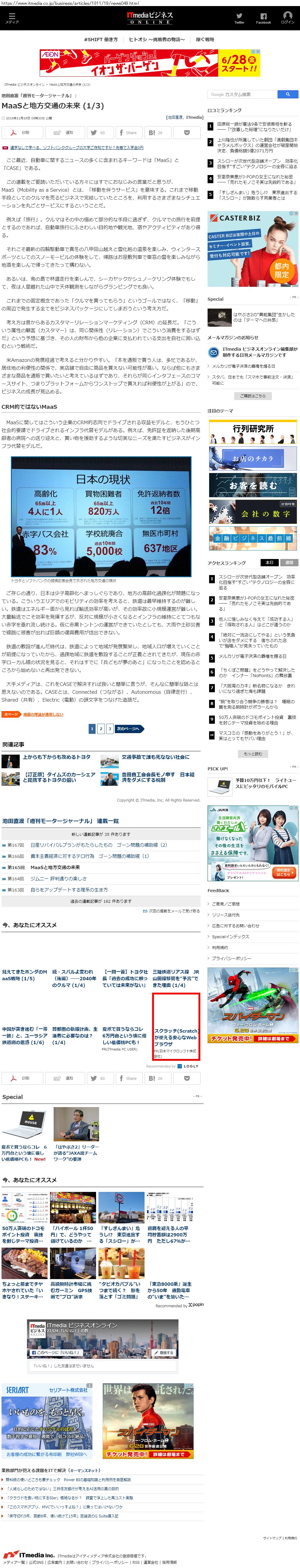
Task: Click the Facebook icon in the header
Action: click(264, 18)
